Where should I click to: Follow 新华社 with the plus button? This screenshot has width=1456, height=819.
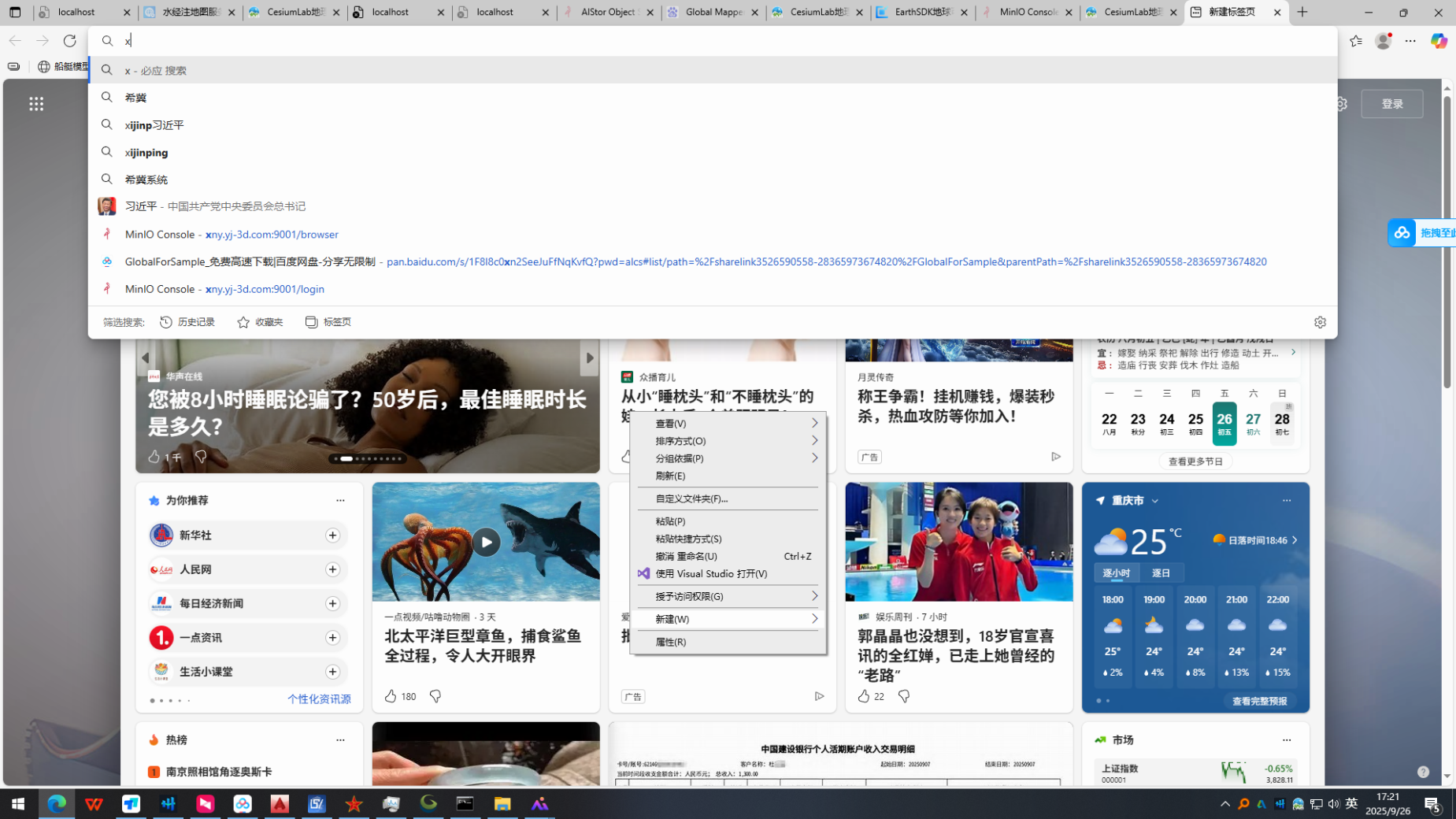pyautogui.click(x=332, y=535)
